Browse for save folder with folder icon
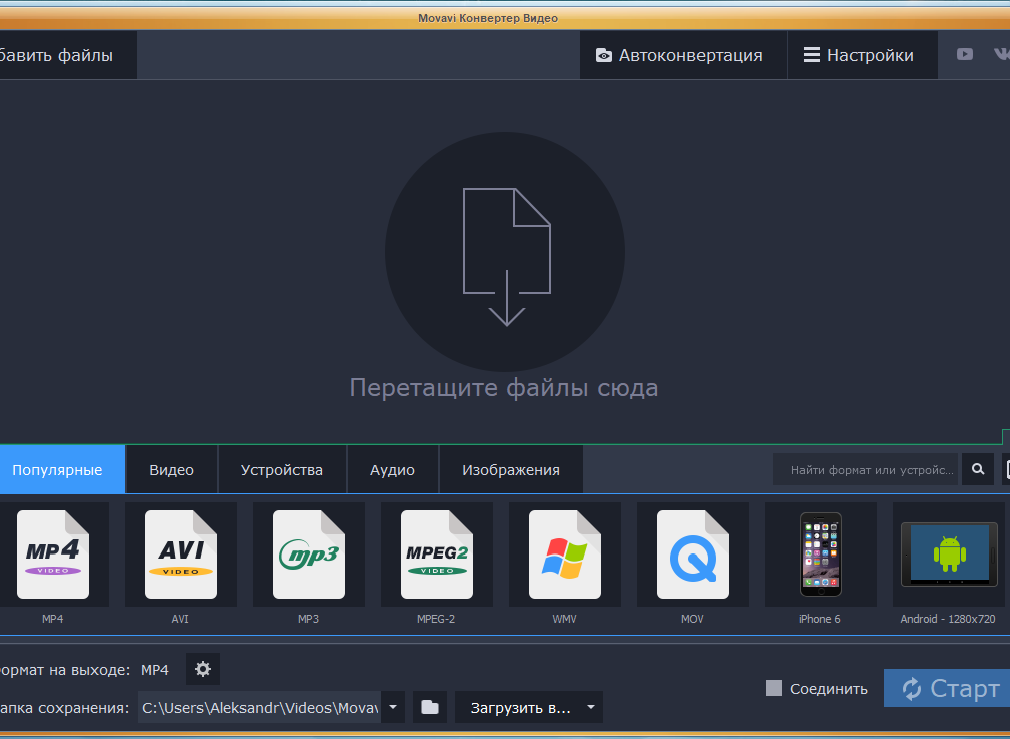 pos(430,707)
